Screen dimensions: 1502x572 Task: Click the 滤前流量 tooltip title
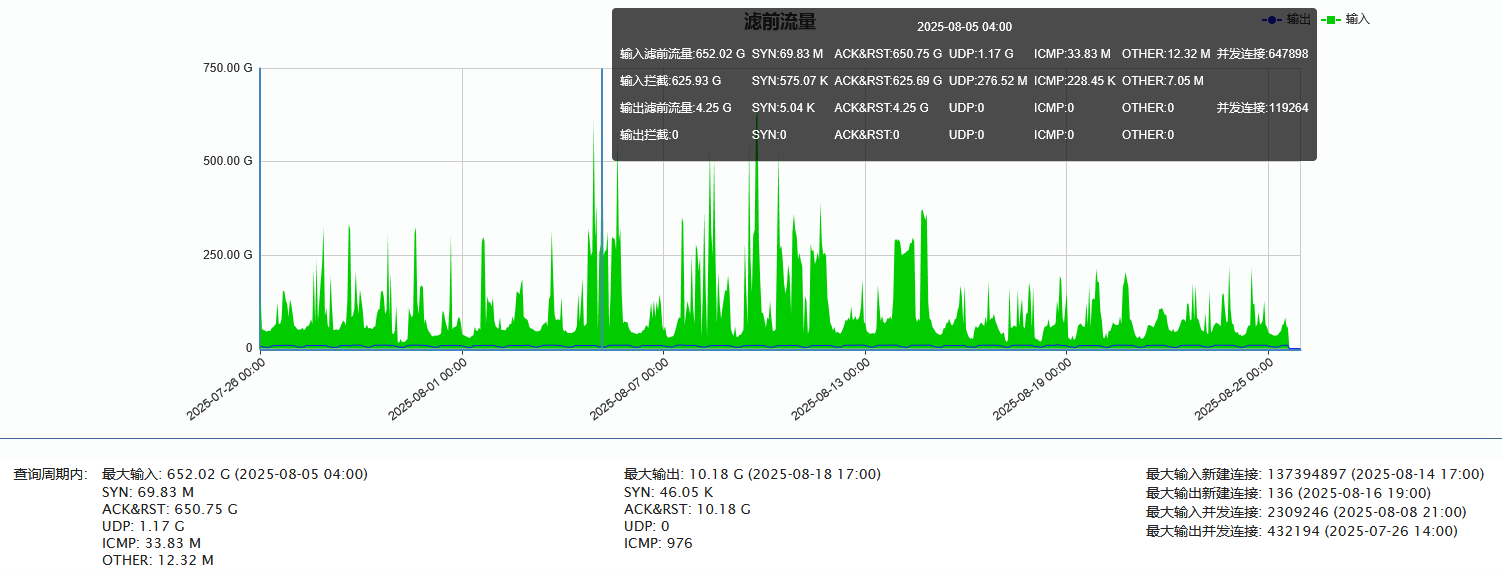click(780, 22)
